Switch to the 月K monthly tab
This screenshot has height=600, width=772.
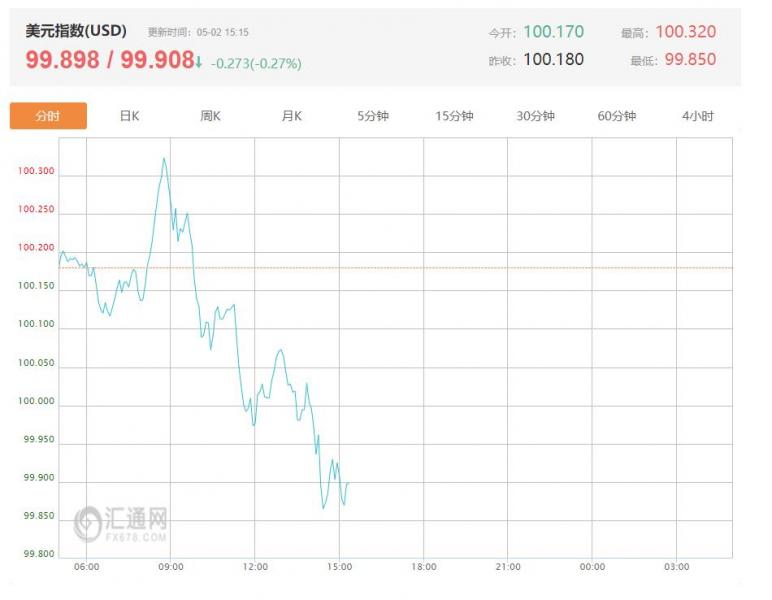coord(291,116)
